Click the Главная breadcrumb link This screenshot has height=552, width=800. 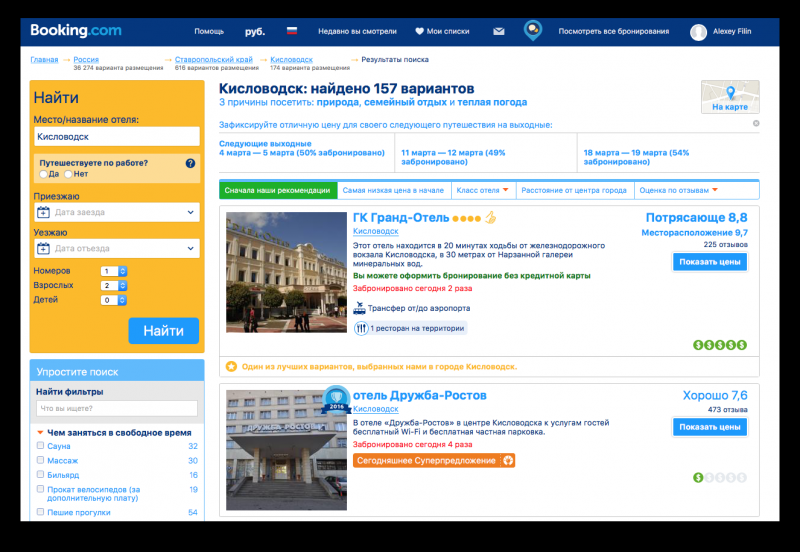point(44,59)
